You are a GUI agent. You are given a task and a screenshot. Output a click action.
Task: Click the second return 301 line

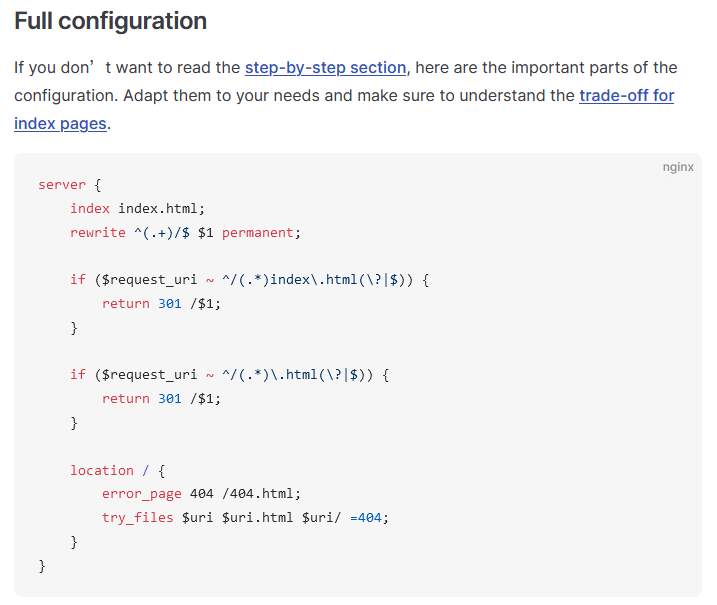click(161, 399)
